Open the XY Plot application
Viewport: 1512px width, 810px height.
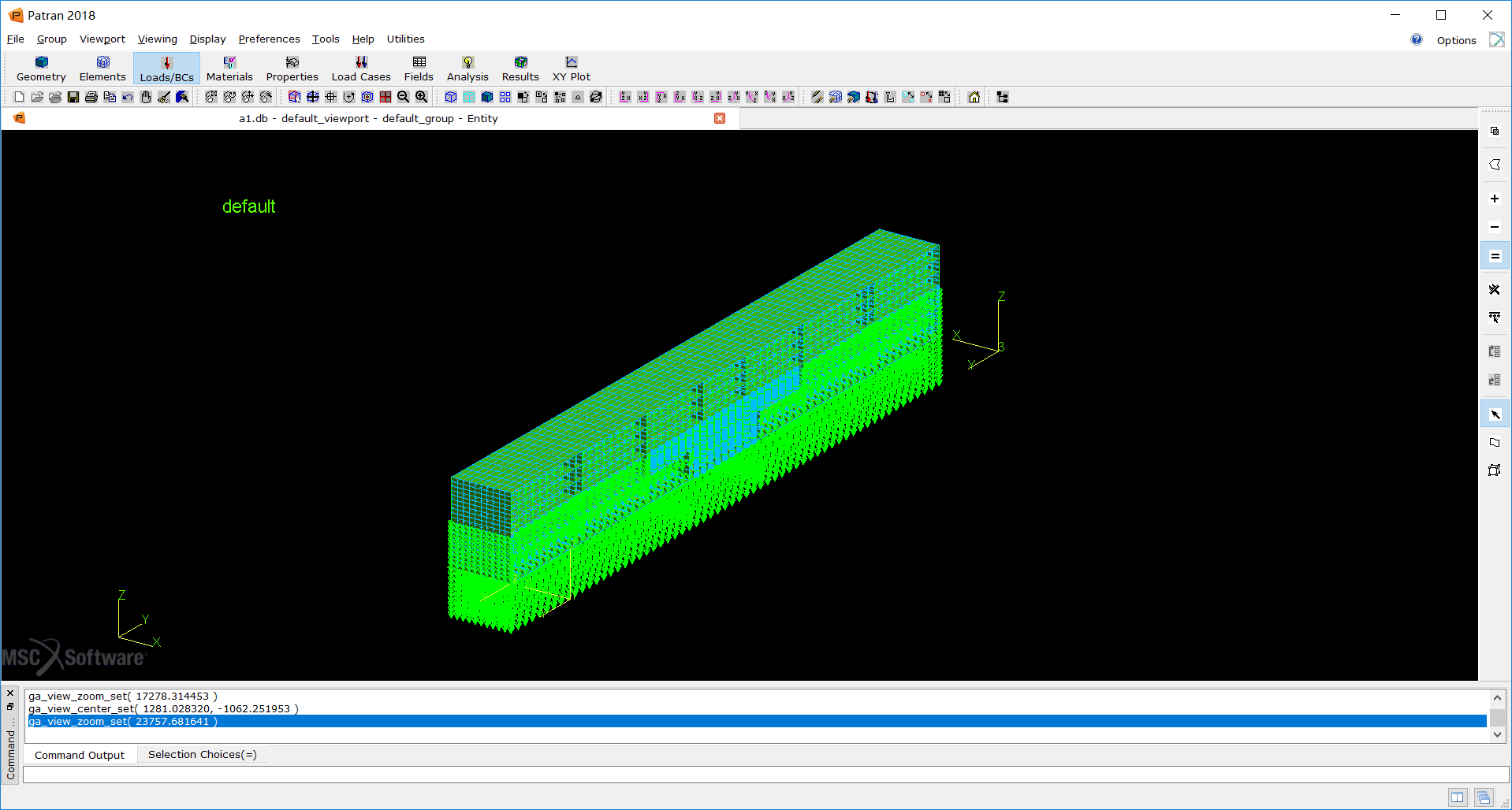[x=571, y=69]
